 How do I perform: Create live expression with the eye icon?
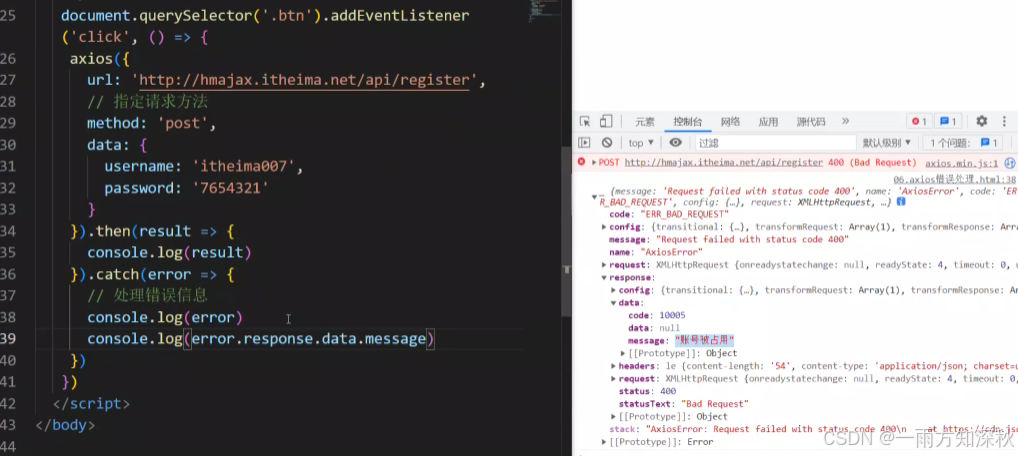[676, 142]
